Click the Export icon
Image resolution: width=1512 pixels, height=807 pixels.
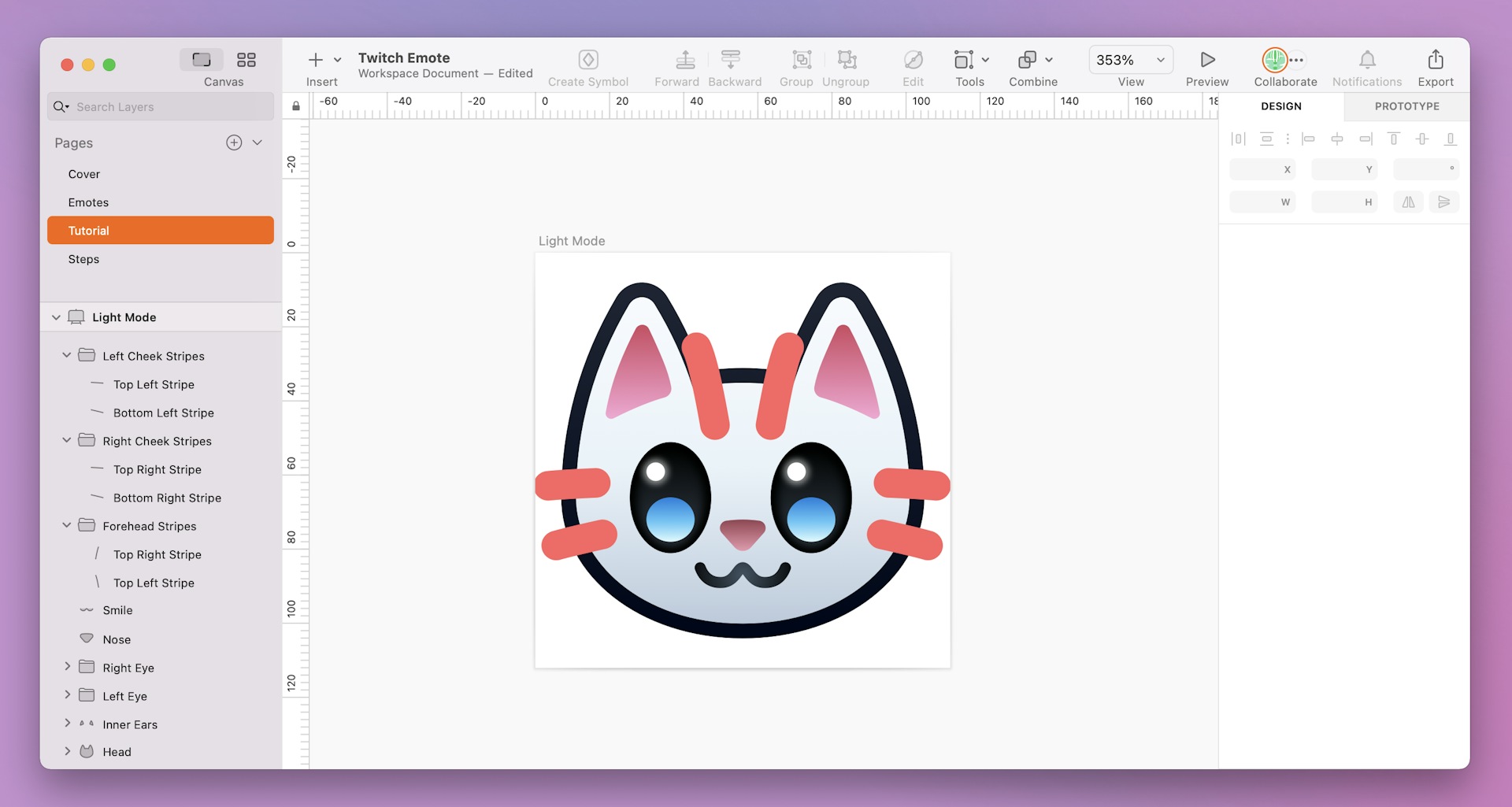pyautogui.click(x=1435, y=61)
